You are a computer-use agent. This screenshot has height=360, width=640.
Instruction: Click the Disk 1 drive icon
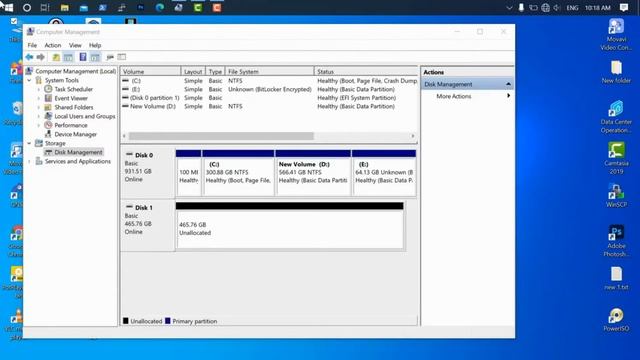129,207
